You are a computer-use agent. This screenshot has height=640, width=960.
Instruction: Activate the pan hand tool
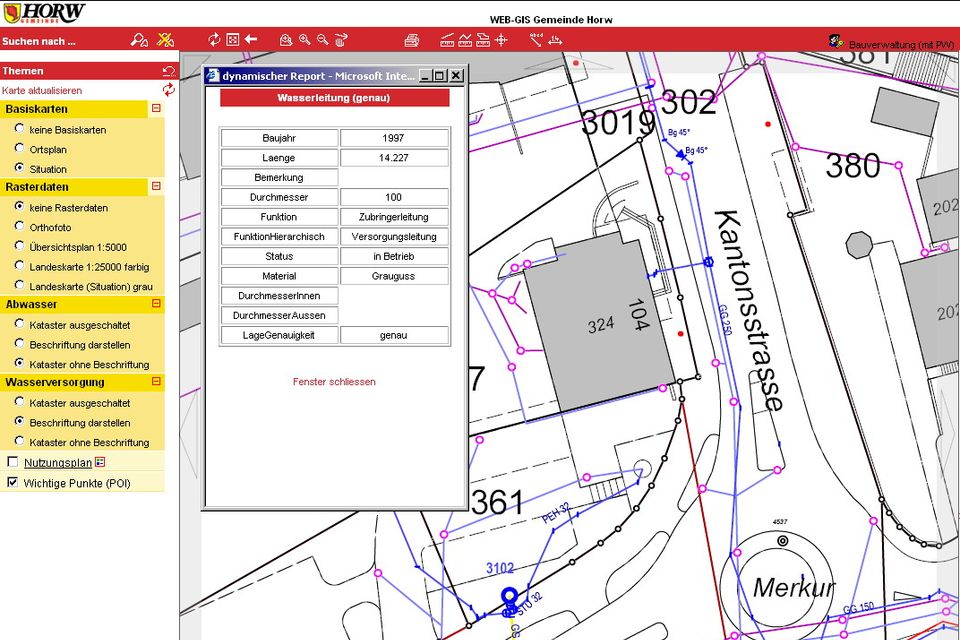click(341, 40)
